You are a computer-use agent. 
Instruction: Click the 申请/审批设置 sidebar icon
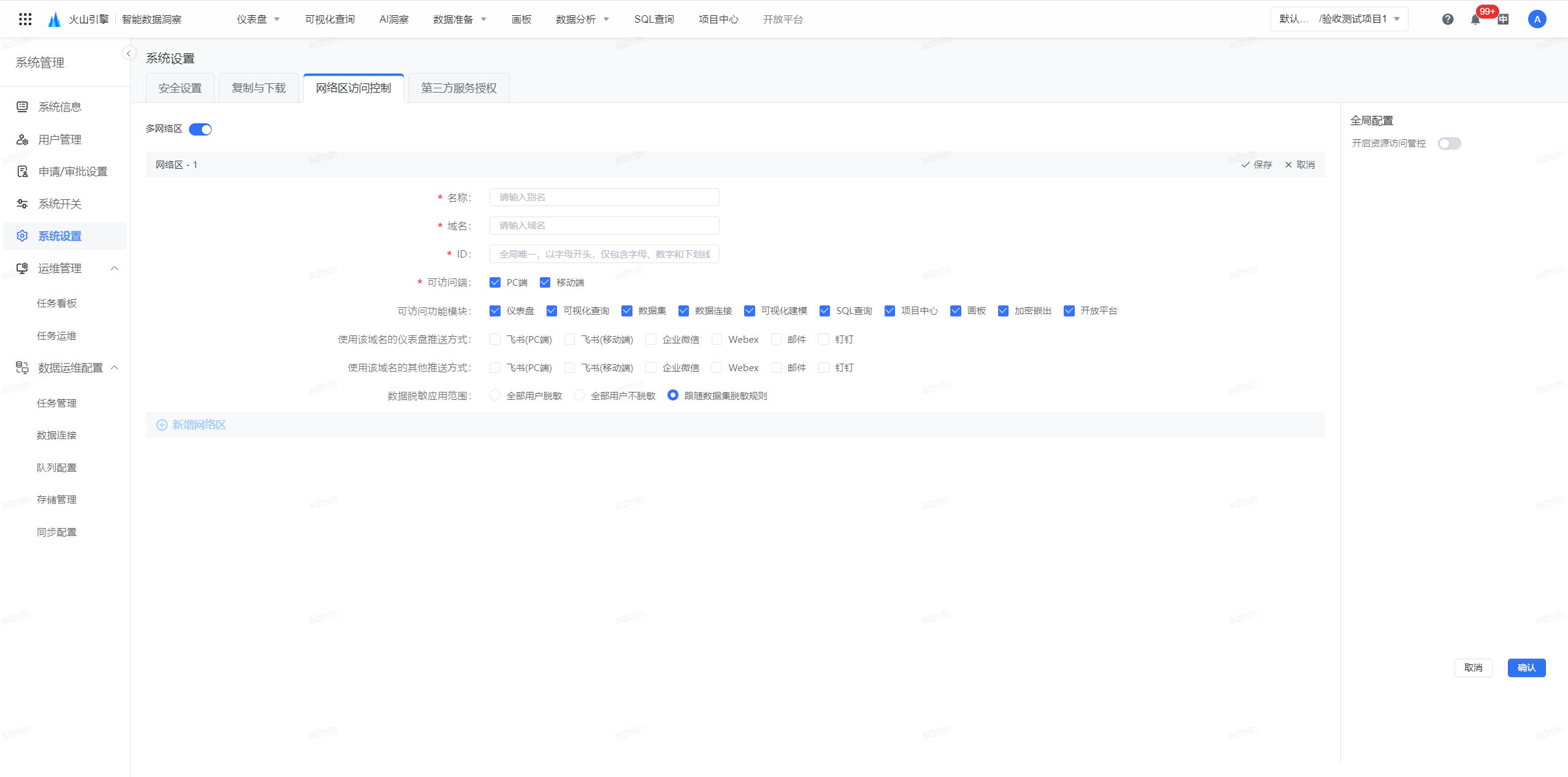tap(22, 171)
